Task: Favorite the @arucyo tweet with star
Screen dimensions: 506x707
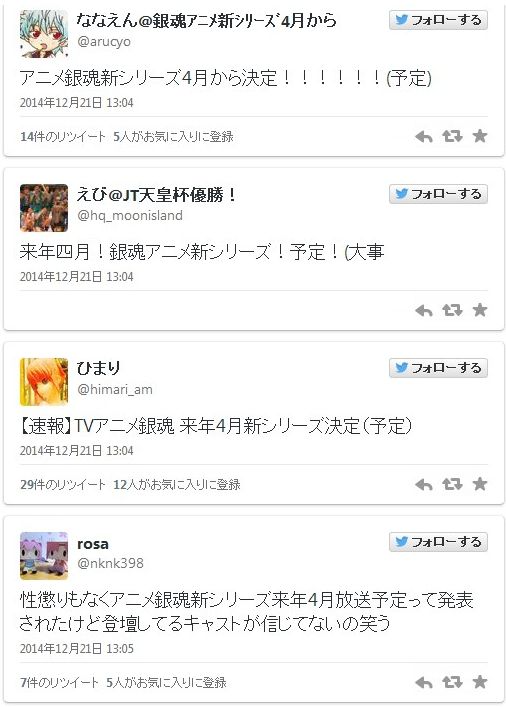Action: coord(480,136)
